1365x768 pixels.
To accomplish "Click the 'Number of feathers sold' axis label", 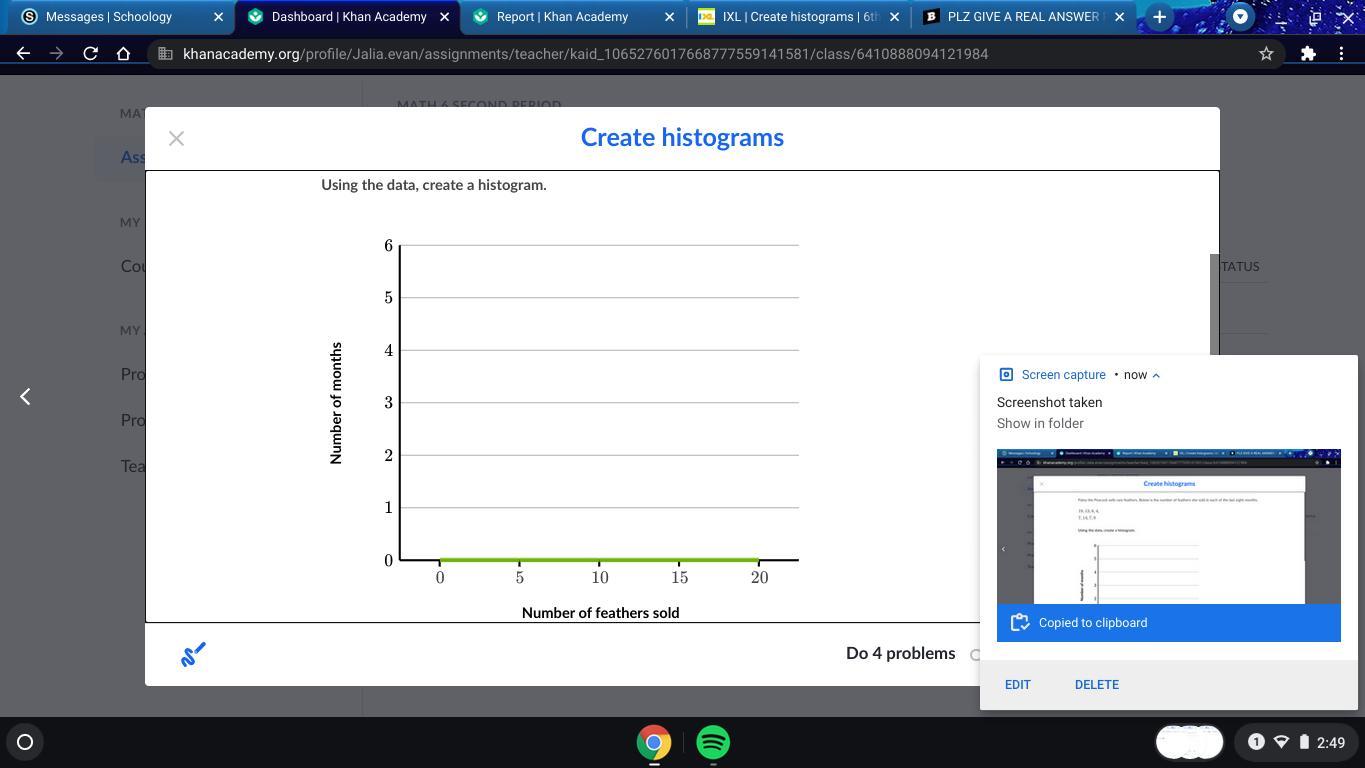I will coord(600,613).
